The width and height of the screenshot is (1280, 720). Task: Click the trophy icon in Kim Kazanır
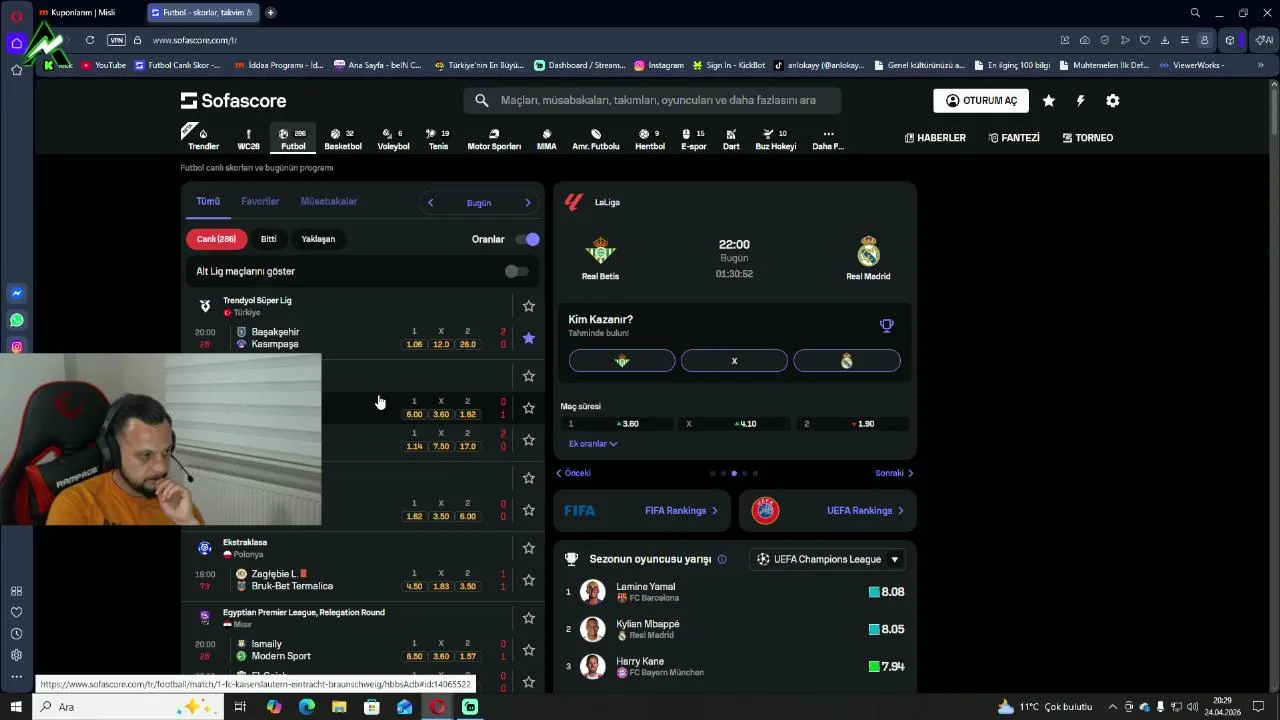pyautogui.click(x=886, y=325)
